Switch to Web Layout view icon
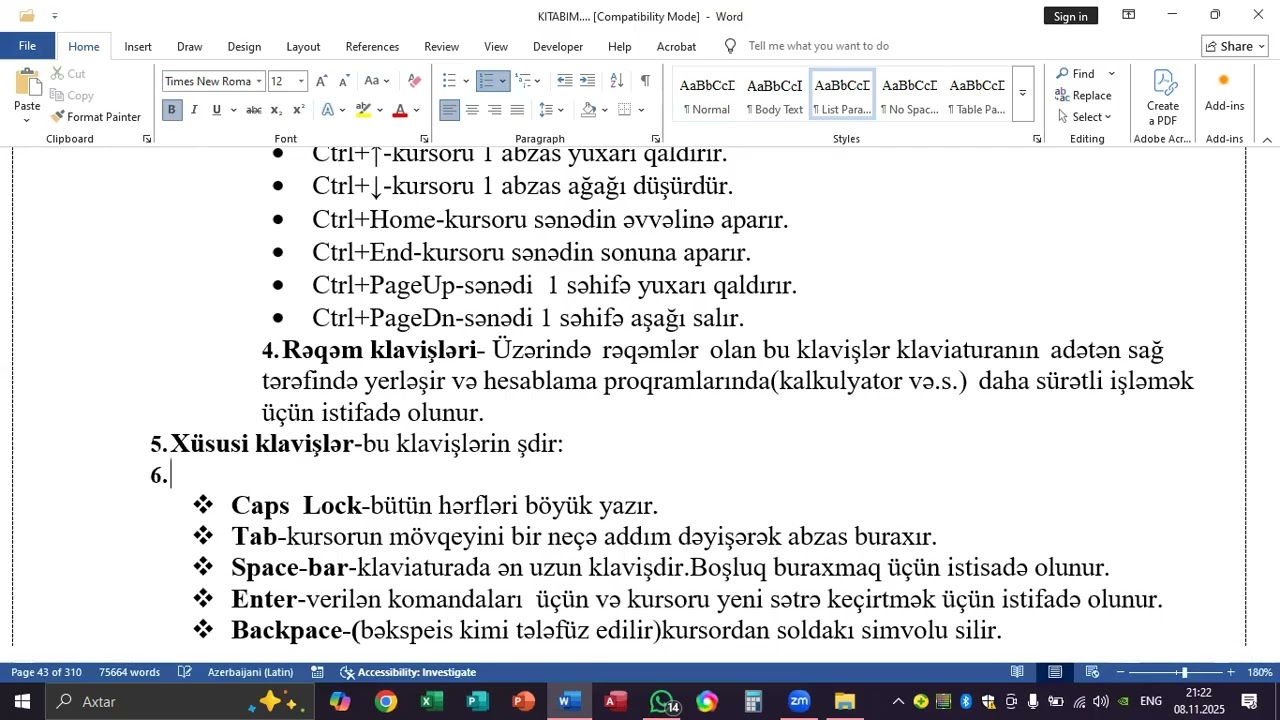1280x720 pixels. click(x=1092, y=672)
